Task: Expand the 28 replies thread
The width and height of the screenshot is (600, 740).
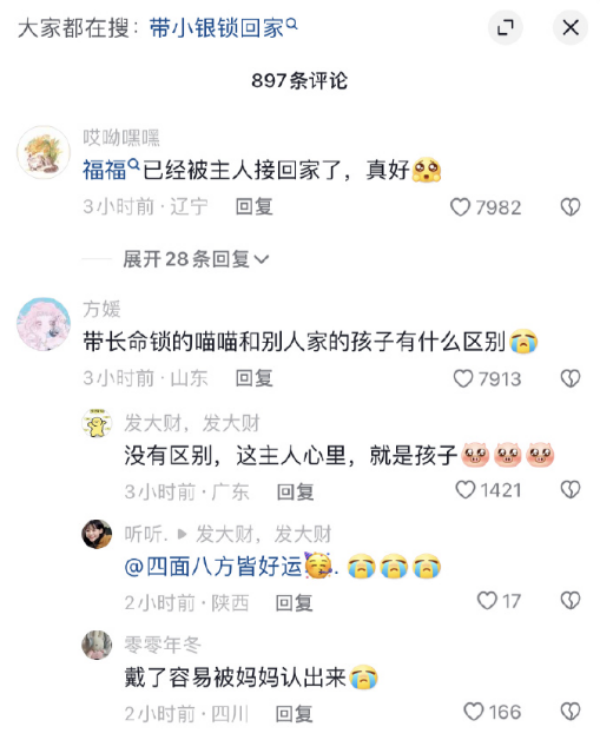Action: 196,259
